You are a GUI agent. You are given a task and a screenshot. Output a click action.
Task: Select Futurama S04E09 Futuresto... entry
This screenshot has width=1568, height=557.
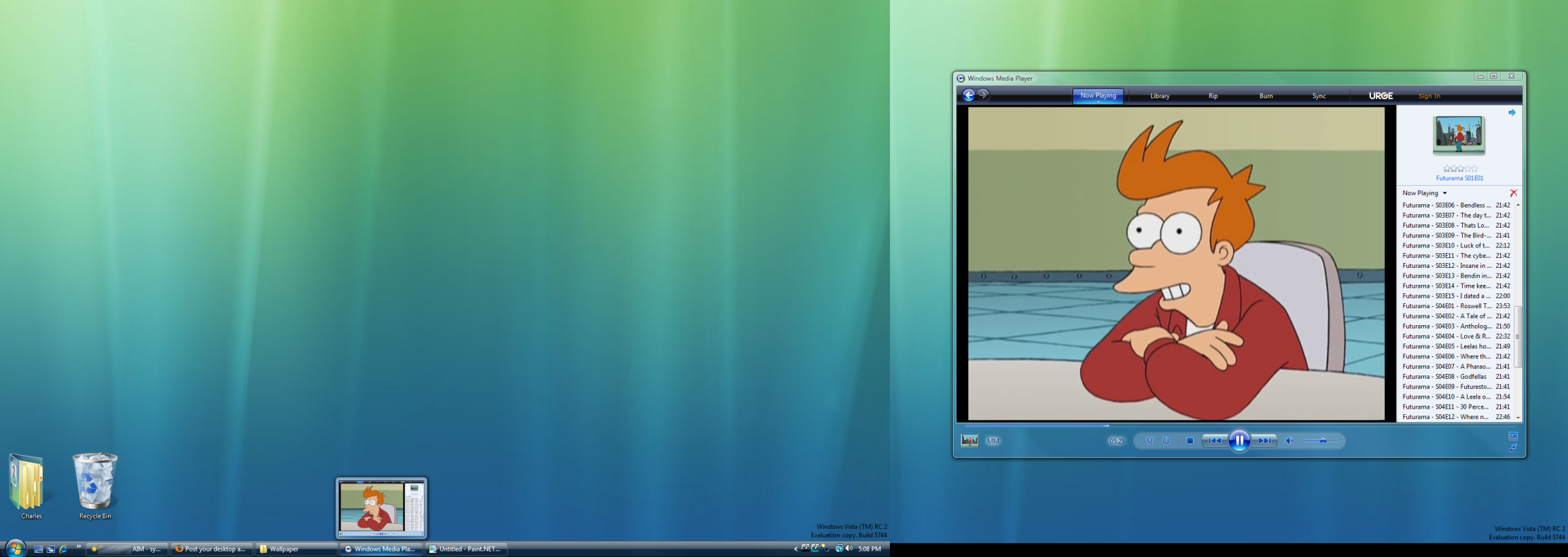(x=1456, y=387)
